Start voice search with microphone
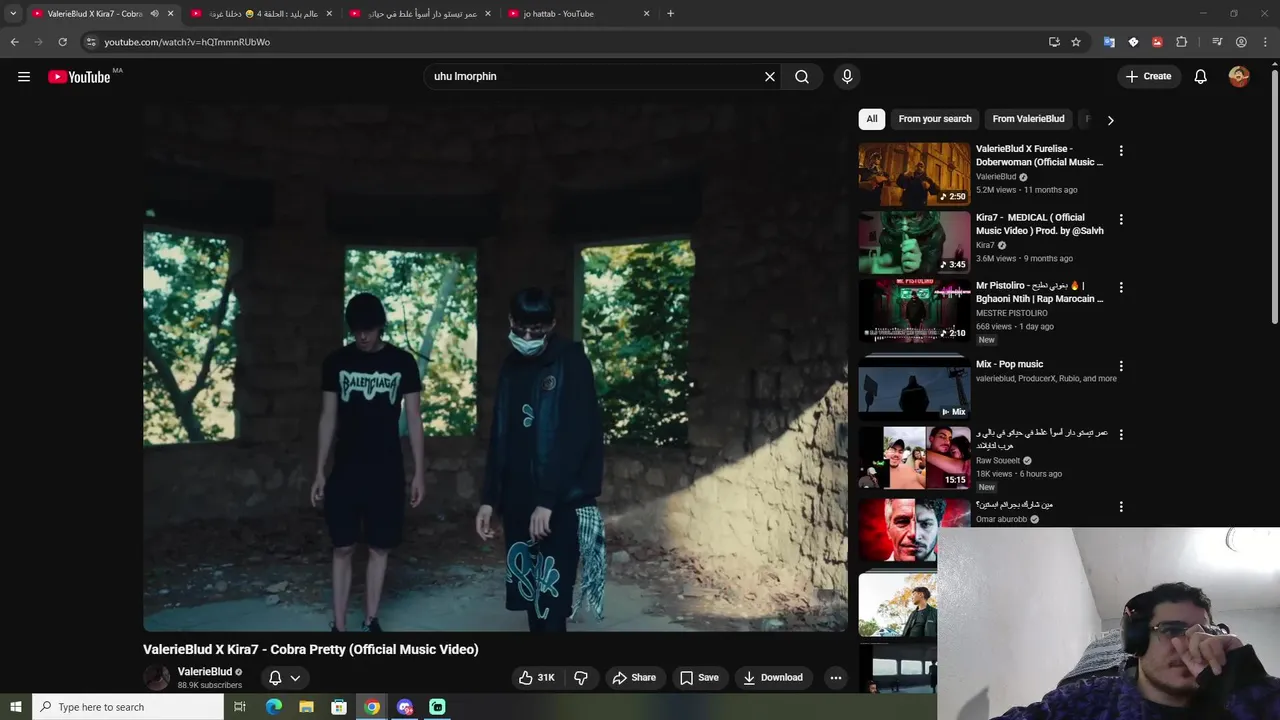This screenshot has width=1280, height=720. tap(847, 76)
